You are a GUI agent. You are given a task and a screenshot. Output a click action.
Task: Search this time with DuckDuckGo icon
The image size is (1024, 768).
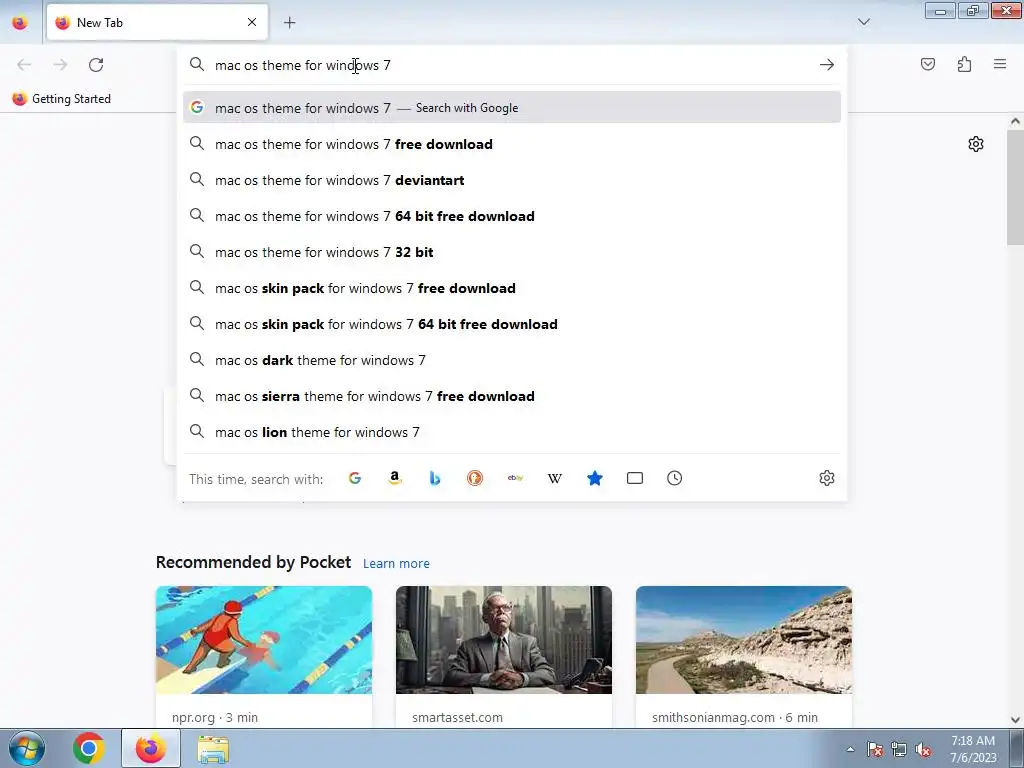(475, 478)
